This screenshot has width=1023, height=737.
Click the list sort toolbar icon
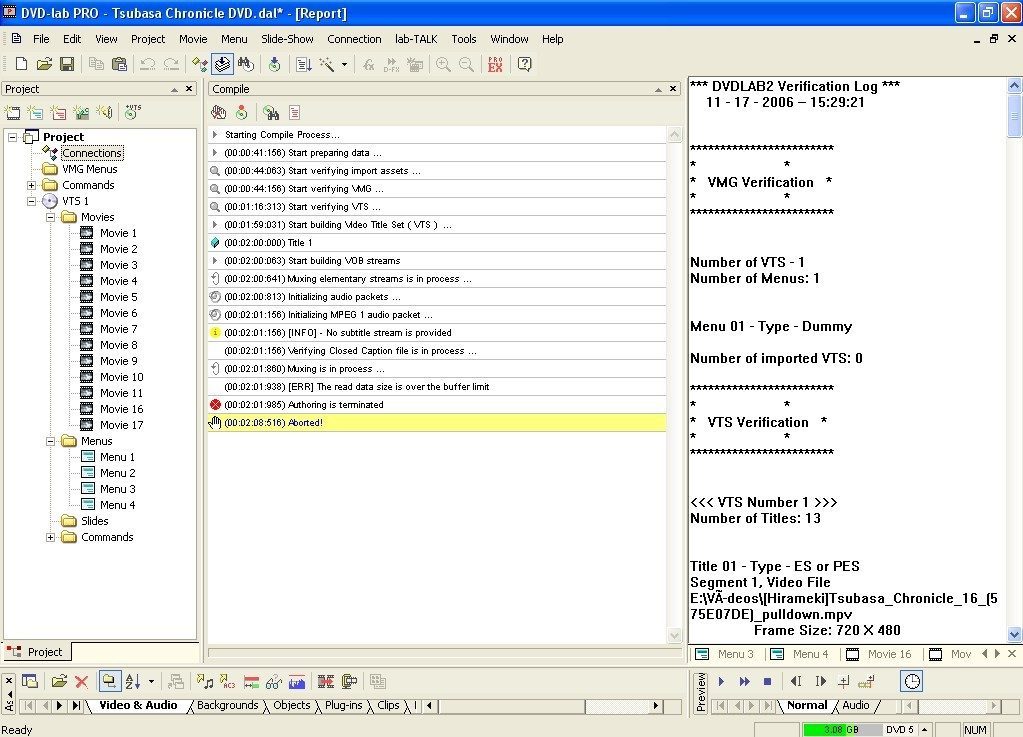pyautogui.click(x=303, y=64)
